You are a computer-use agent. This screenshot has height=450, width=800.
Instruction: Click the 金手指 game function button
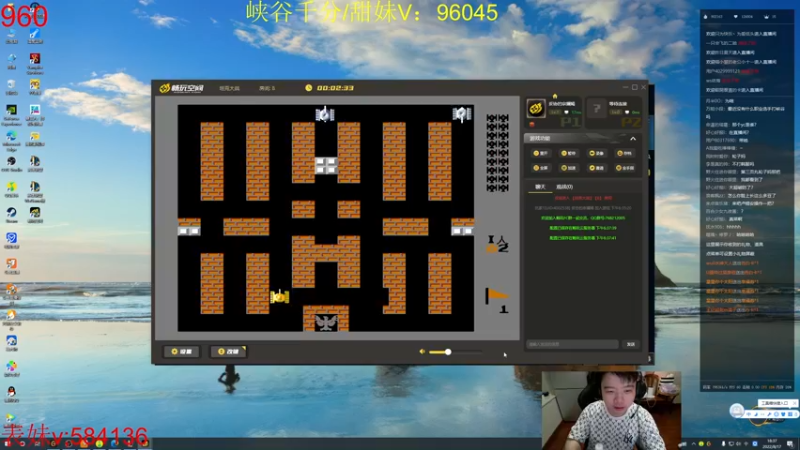click(625, 168)
